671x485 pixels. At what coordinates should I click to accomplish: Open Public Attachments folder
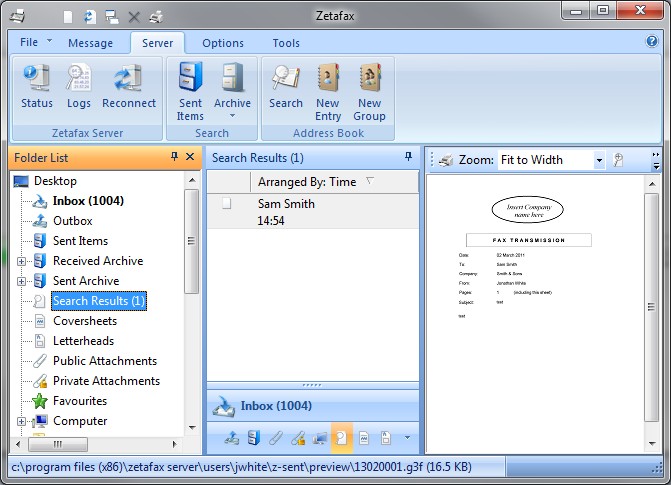click(105, 361)
